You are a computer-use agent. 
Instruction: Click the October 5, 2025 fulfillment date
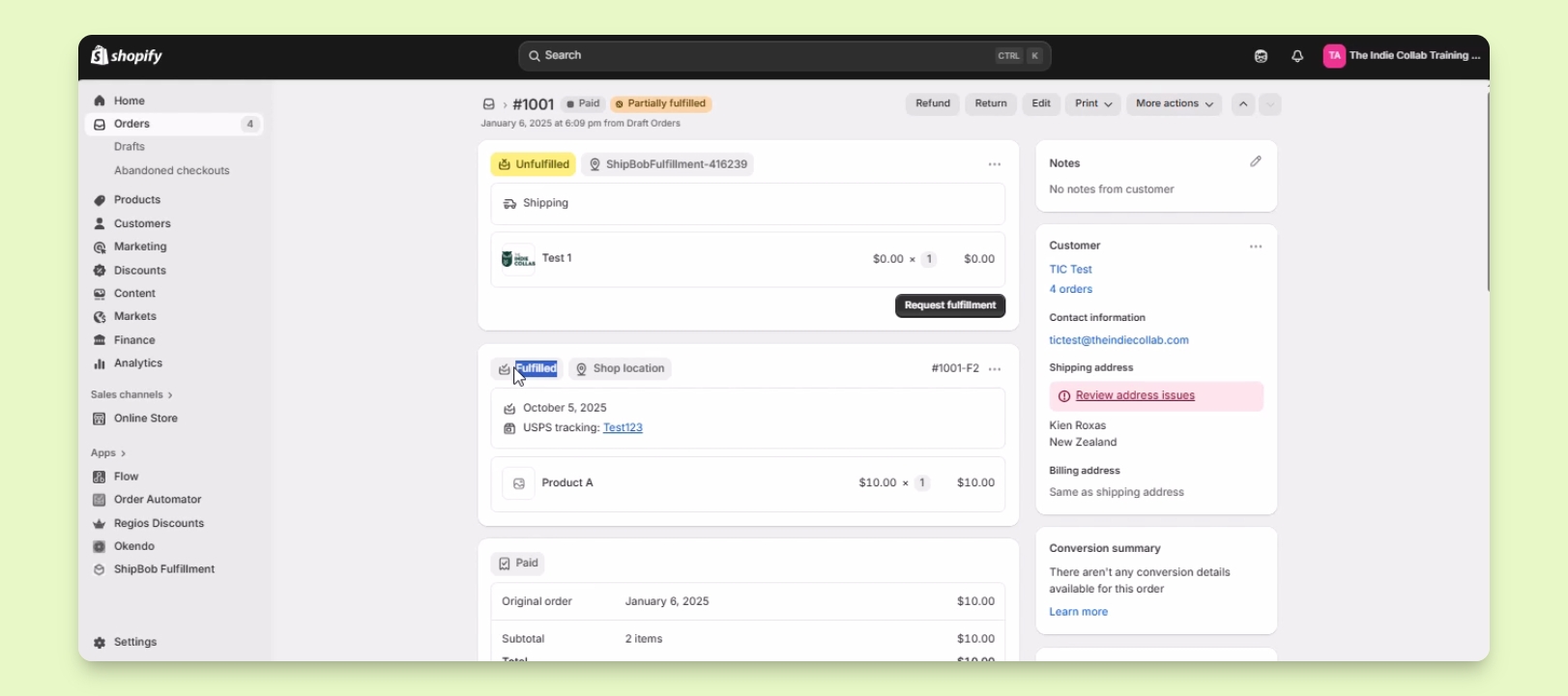[565, 408]
